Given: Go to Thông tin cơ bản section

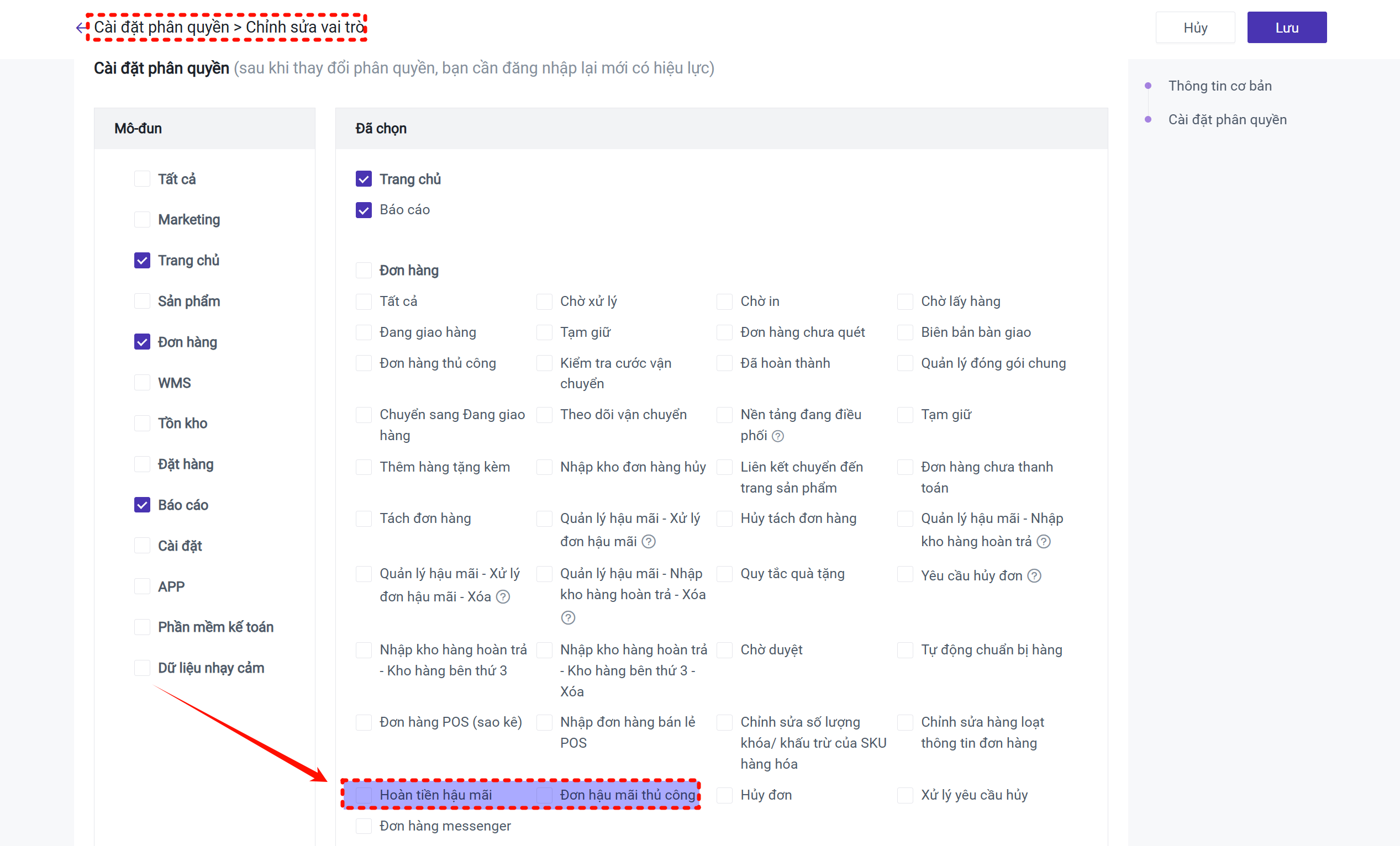Looking at the screenshot, I should [1219, 86].
